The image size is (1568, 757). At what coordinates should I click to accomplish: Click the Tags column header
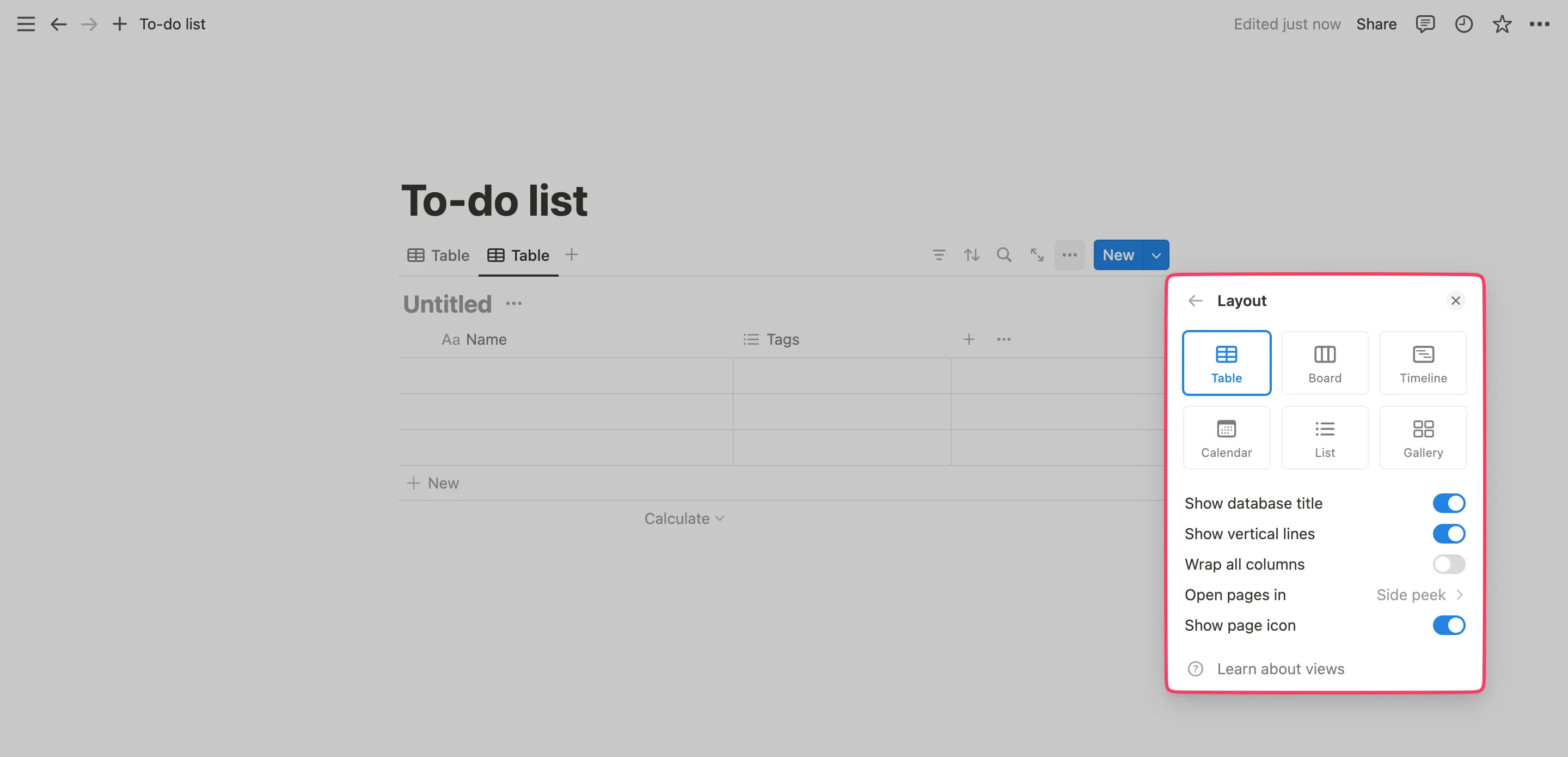click(x=771, y=339)
